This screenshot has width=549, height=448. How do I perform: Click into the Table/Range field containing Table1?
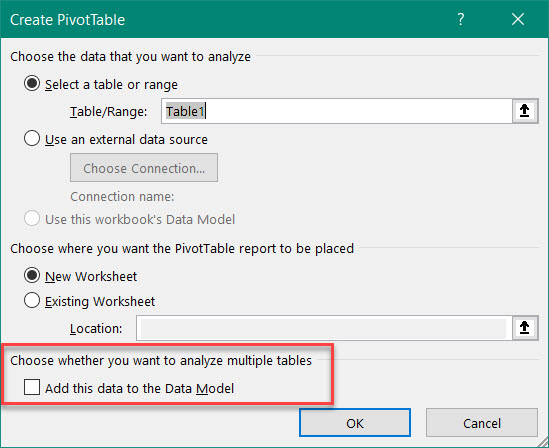pyautogui.click(x=337, y=111)
